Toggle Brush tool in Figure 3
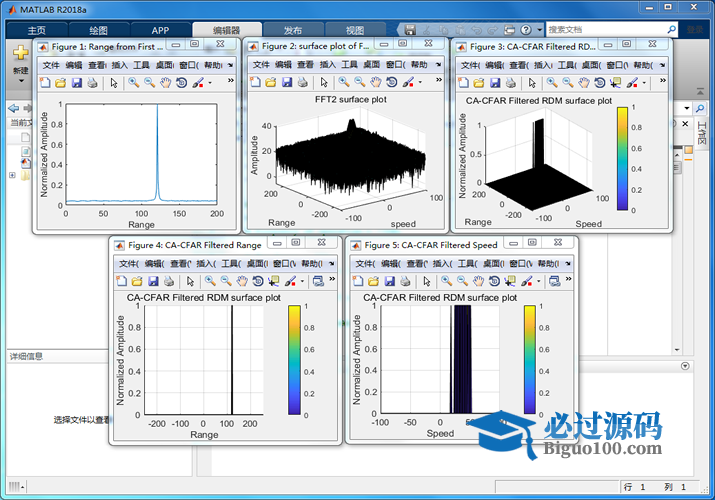The image size is (715, 500). click(x=632, y=82)
